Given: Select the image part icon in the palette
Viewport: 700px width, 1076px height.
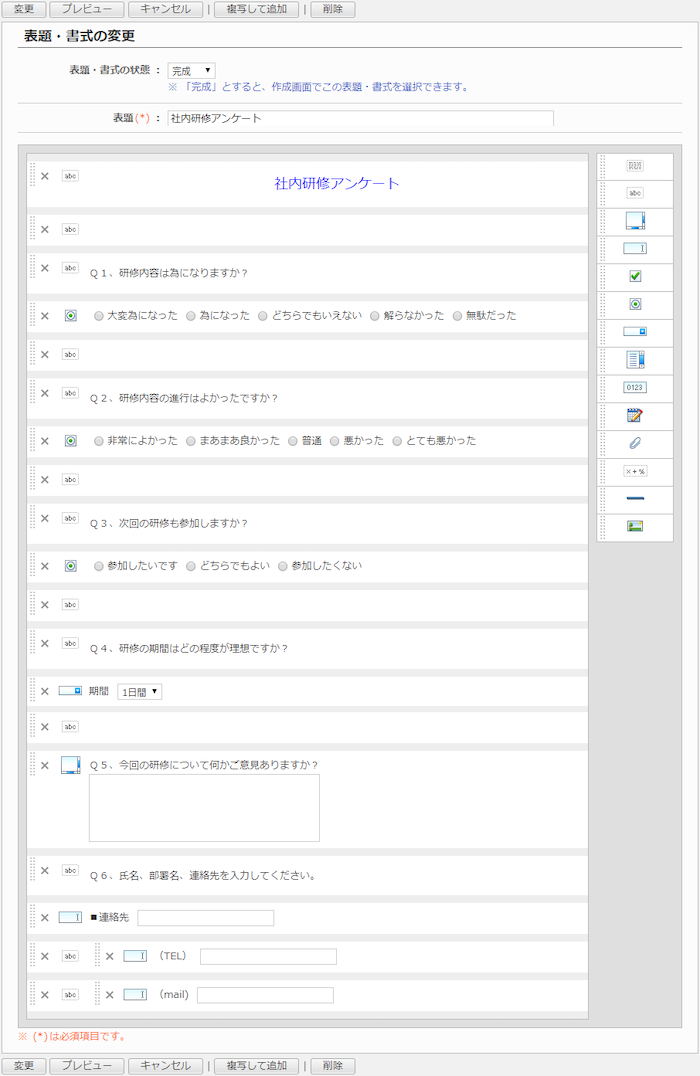Looking at the screenshot, I should [x=635, y=526].
